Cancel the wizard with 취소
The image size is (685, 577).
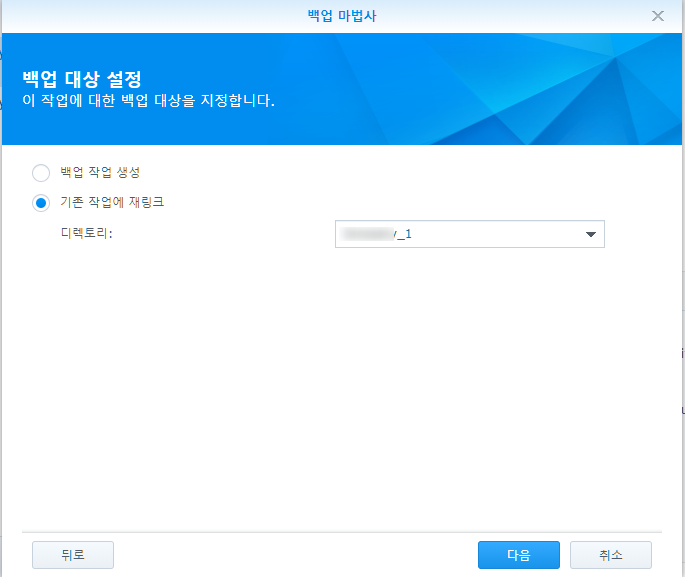(611, 555)
